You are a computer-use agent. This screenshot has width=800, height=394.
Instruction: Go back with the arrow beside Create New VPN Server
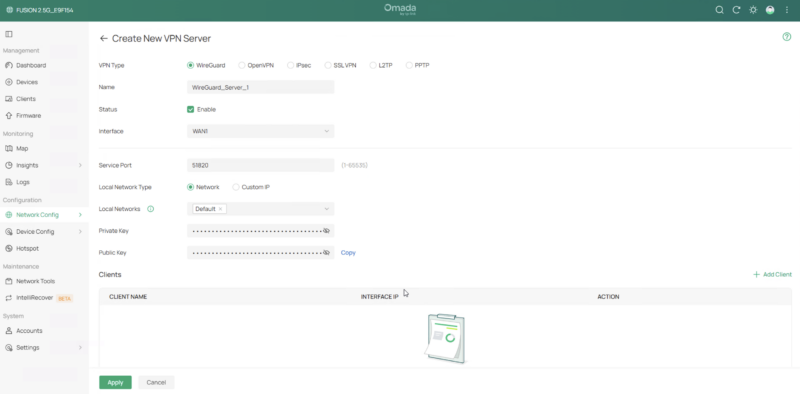pos(104,38)
